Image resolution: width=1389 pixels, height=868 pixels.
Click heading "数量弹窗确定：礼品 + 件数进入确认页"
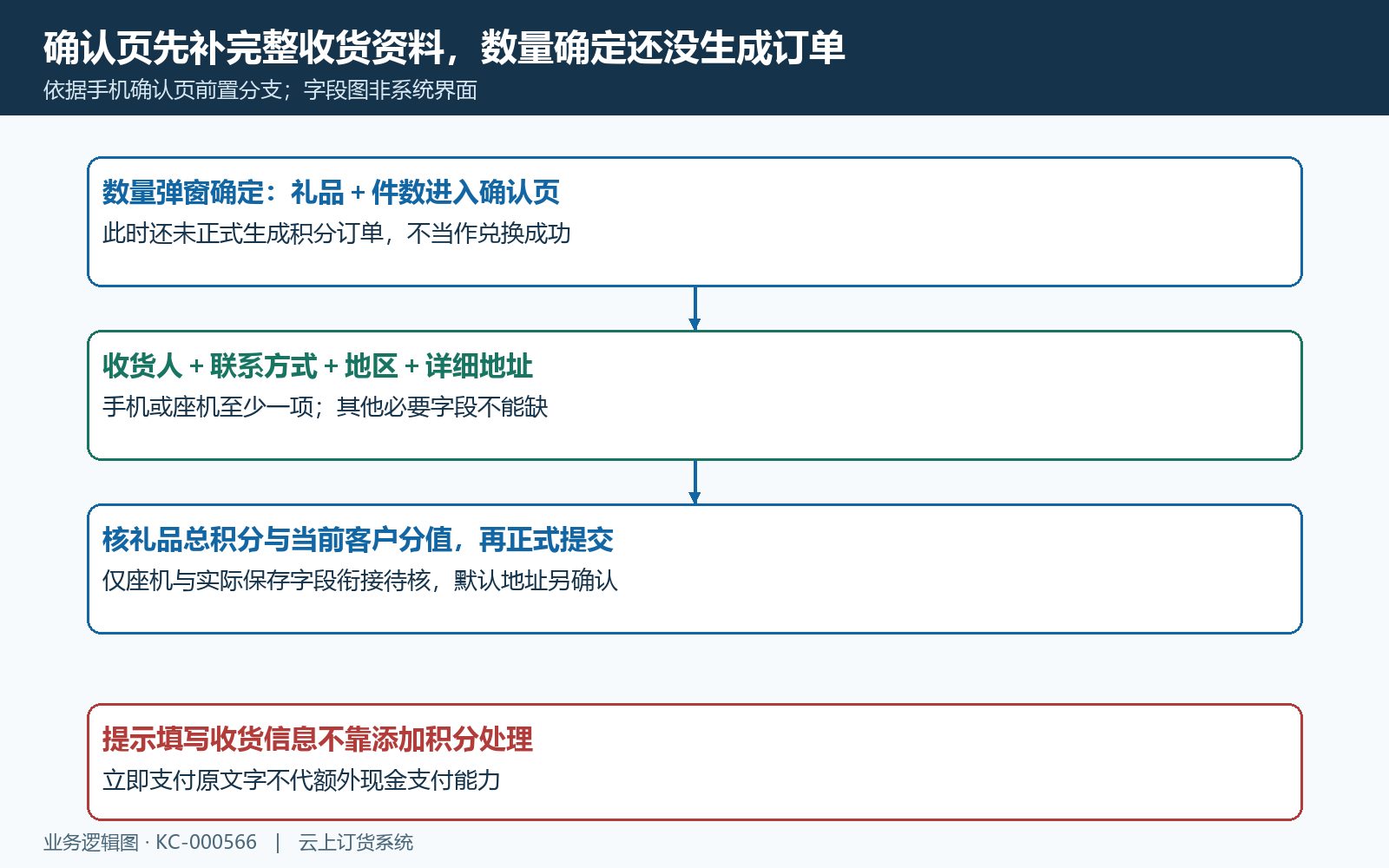[x=331, y=192]
